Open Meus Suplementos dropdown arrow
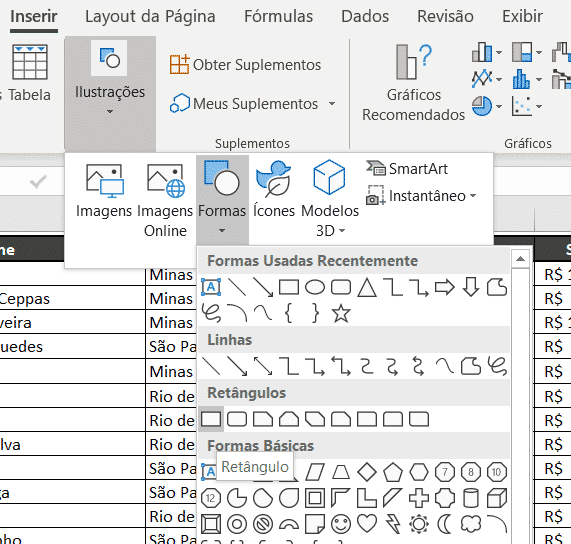This screenshot has width=571, height=544. (x=332, y=104)
